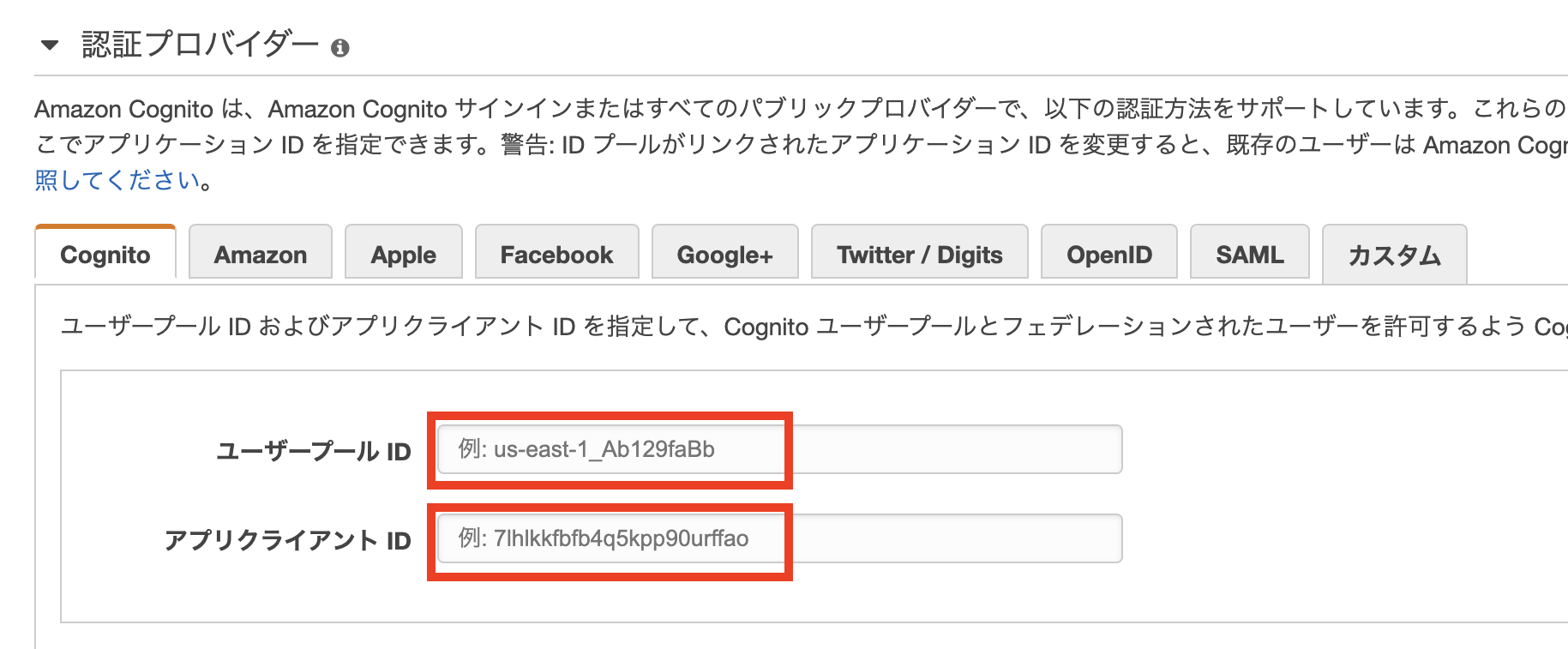Open the 照してください link
Screen dimensions: 1568x649
point(119,180)
